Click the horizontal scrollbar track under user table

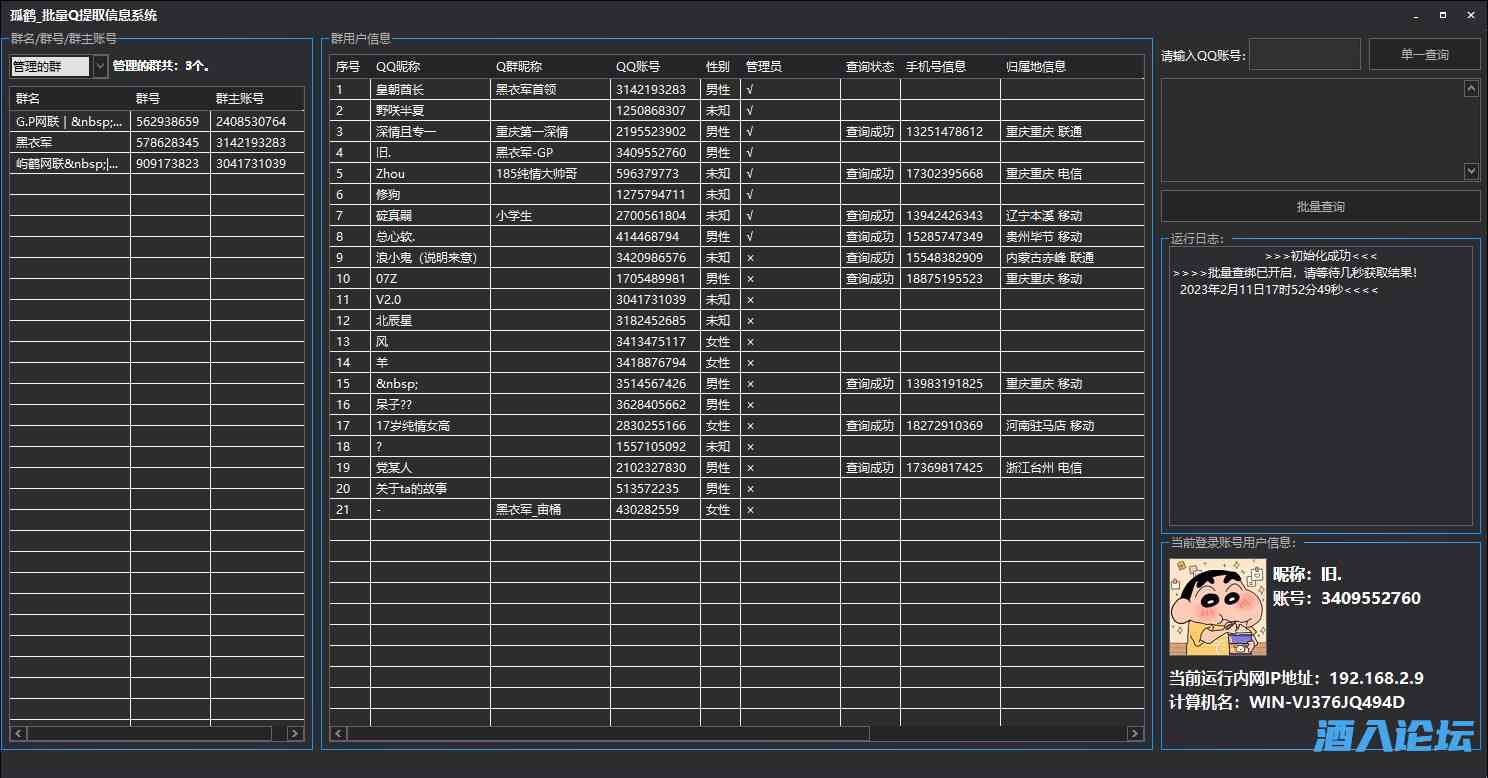[x=1000, y=734]
